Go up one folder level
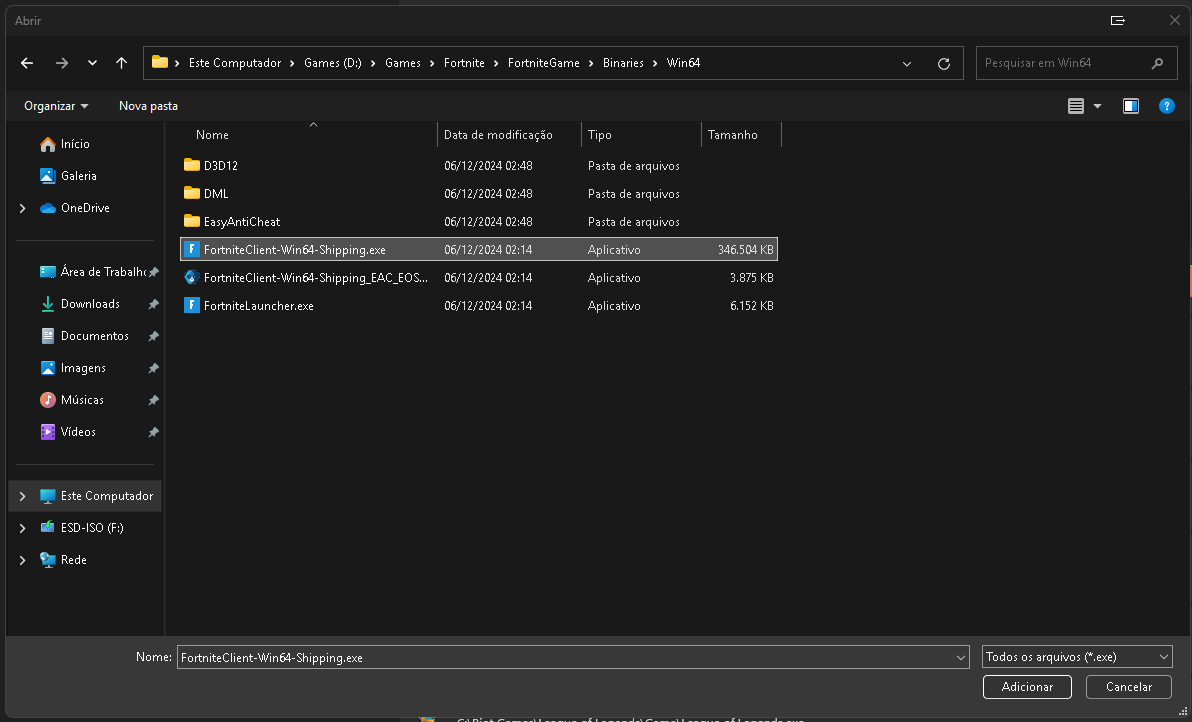 coord(122,63)
